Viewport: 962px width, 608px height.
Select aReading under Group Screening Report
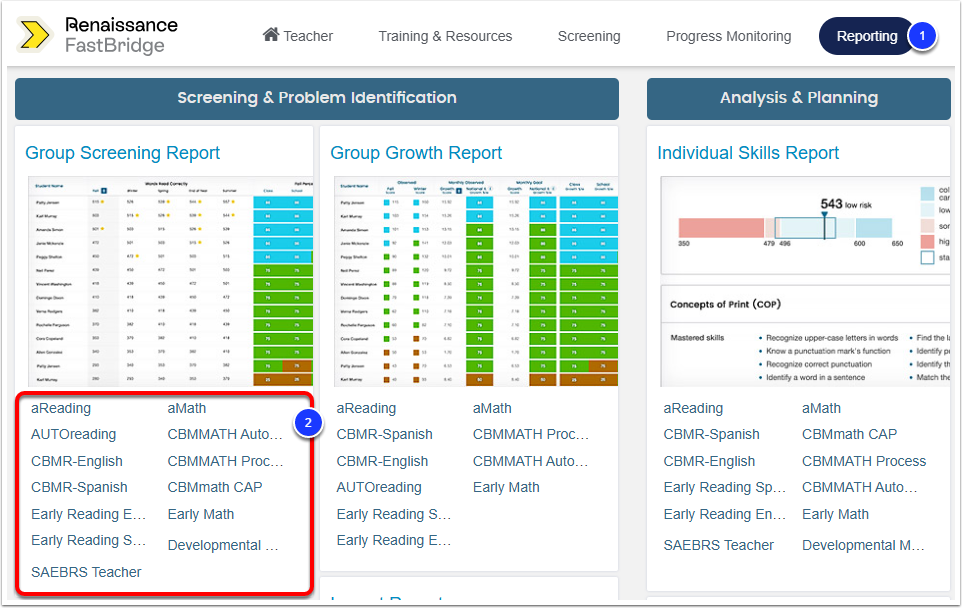coord(61,408)
